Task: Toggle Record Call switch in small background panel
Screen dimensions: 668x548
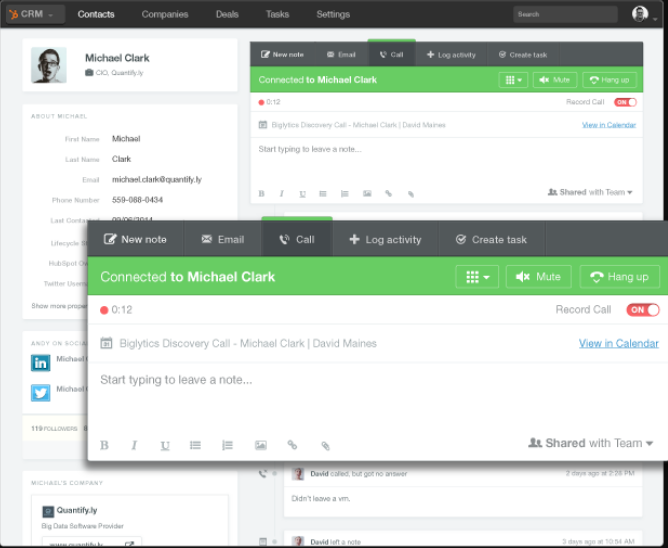Action: pos(625,102)
